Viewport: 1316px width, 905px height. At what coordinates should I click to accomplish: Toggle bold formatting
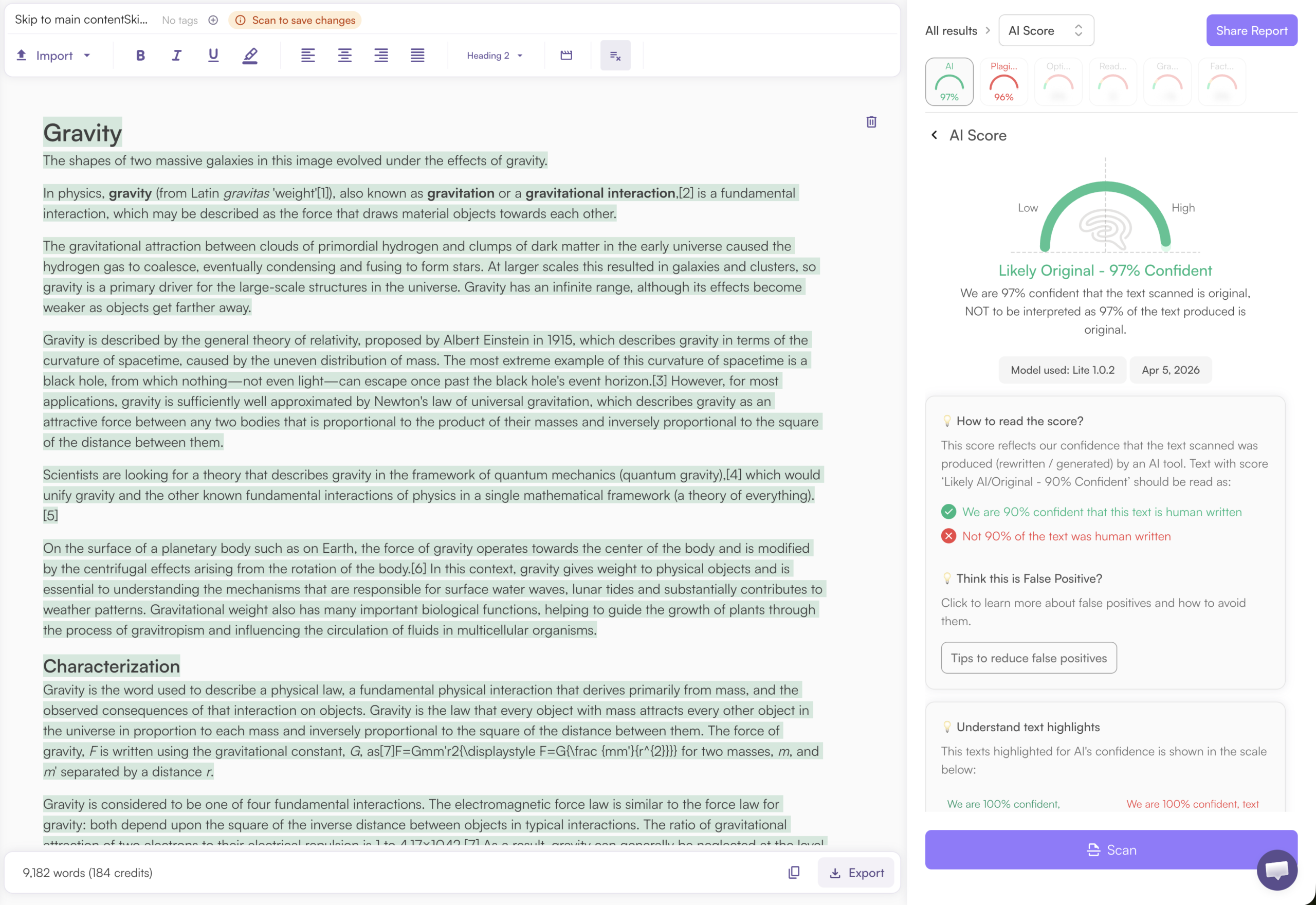[x=140, y=56]
